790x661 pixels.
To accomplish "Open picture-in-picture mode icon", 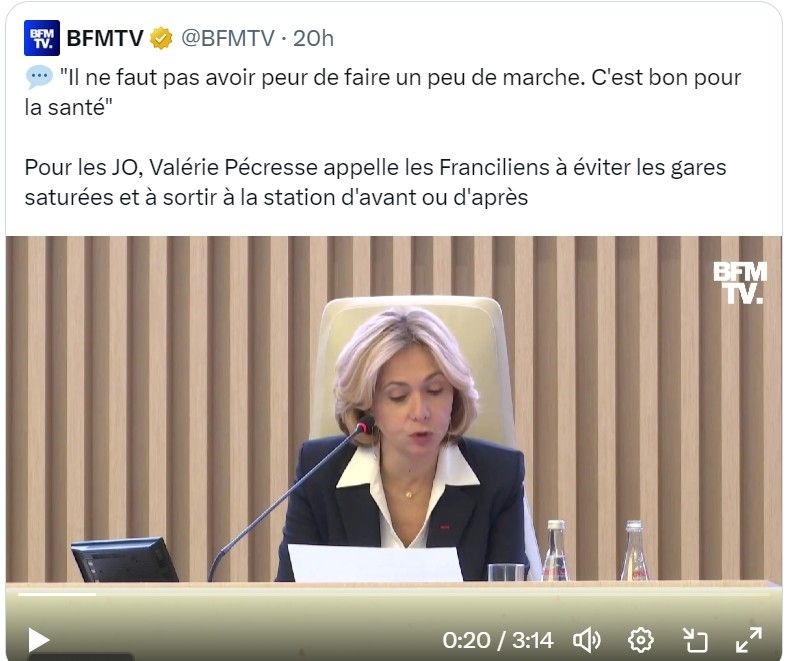I will pyautogui.click(x=695, y=640).
